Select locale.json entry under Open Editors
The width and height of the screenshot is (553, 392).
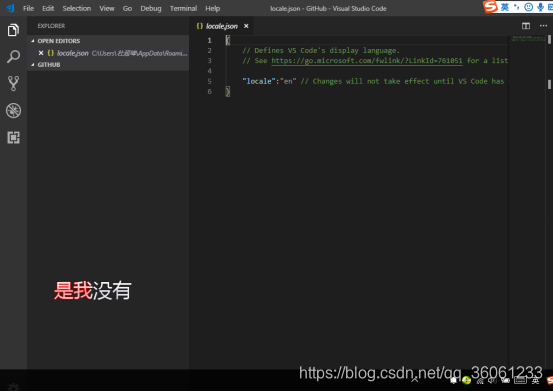tap(108, 53)
